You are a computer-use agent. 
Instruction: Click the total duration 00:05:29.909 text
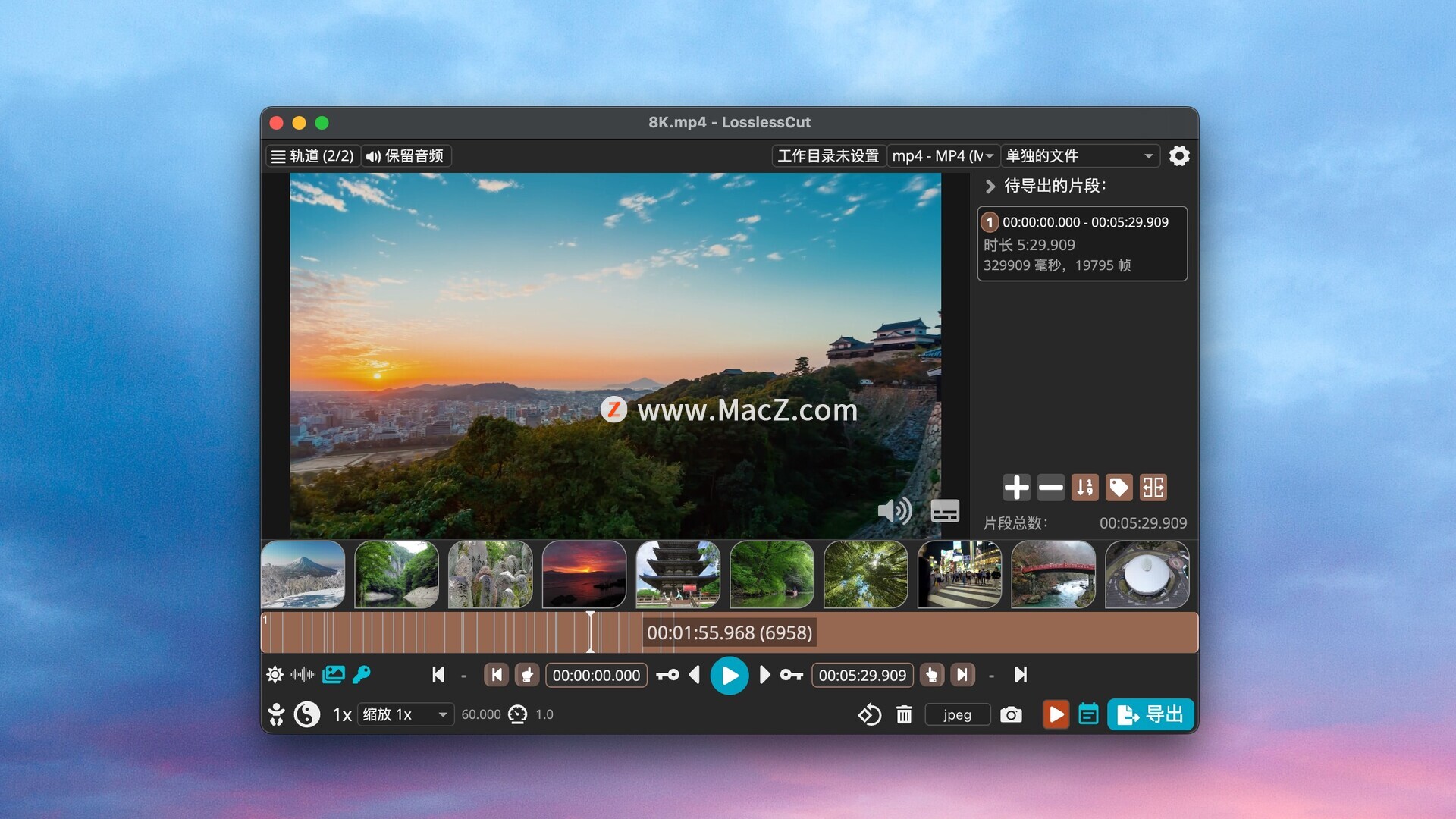[1143, 523]
